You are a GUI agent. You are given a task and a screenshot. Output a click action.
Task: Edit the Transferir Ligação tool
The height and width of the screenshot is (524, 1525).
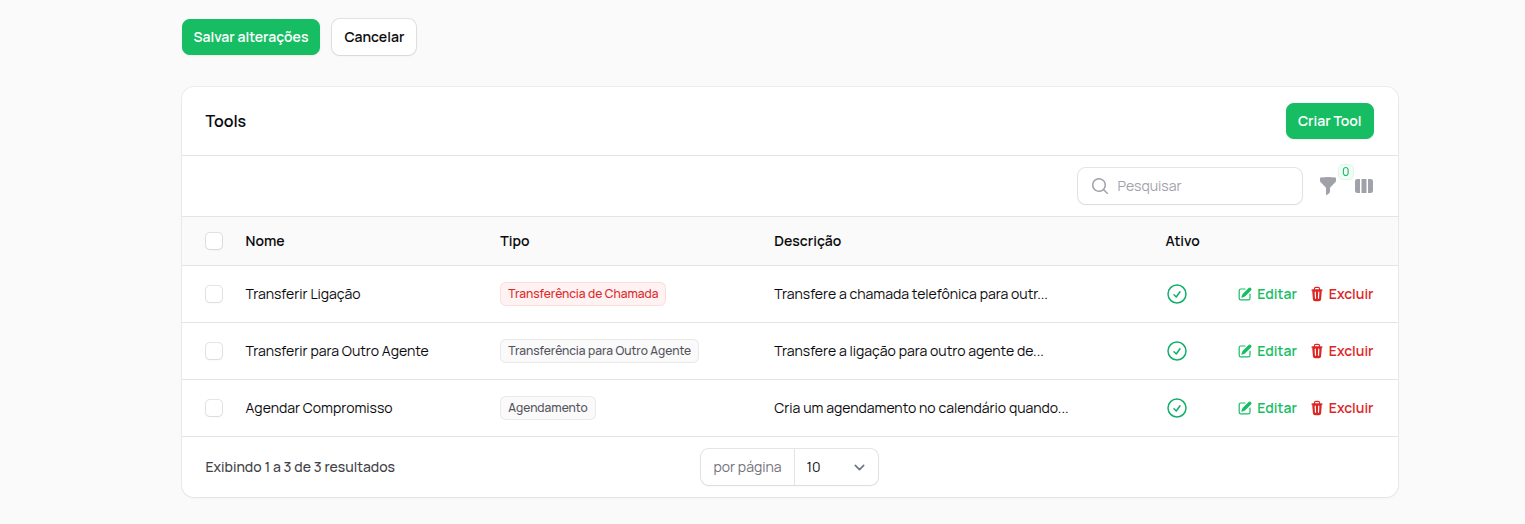[x=1267, y=294]
